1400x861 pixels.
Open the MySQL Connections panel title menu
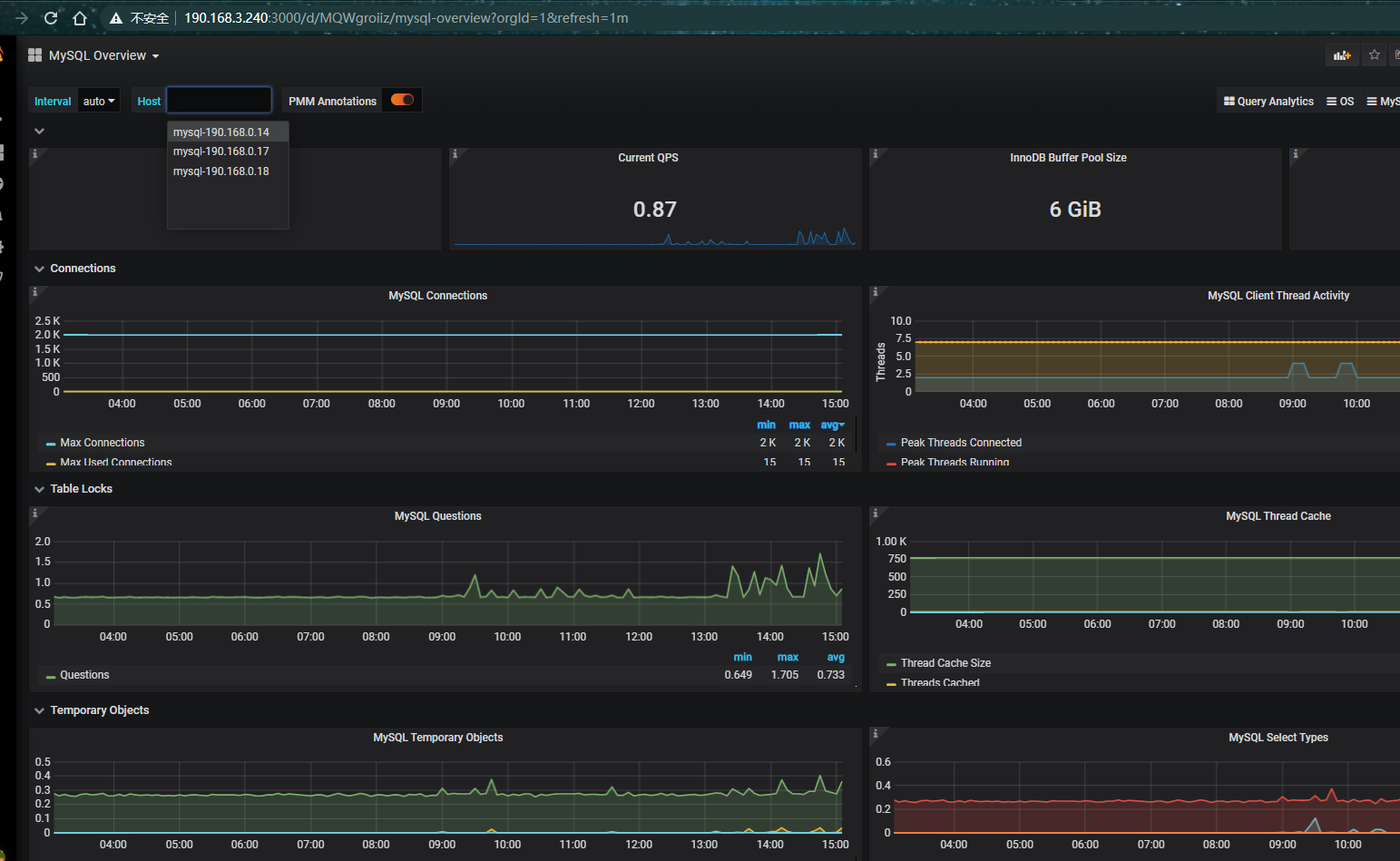coord(438,296)
